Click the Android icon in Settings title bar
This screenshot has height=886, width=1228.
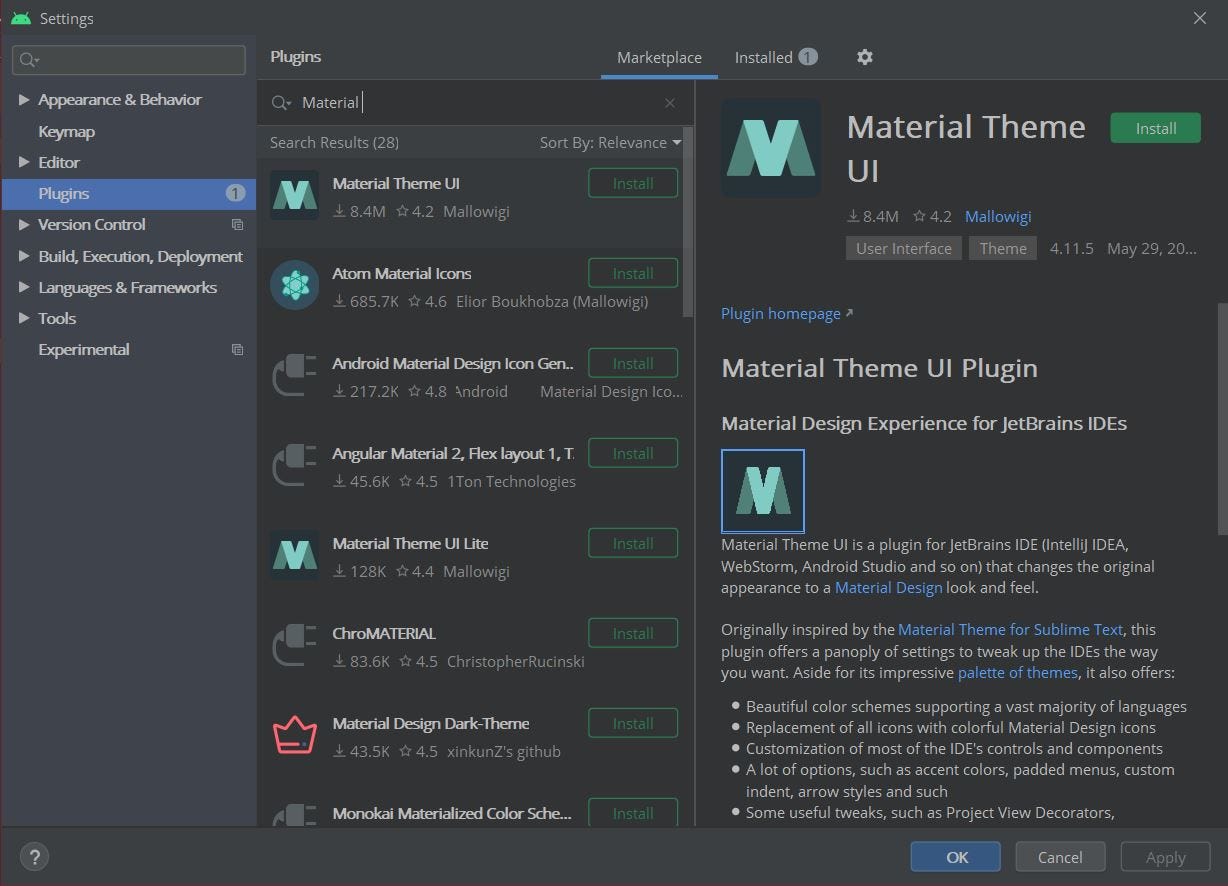tap(20, 18)
